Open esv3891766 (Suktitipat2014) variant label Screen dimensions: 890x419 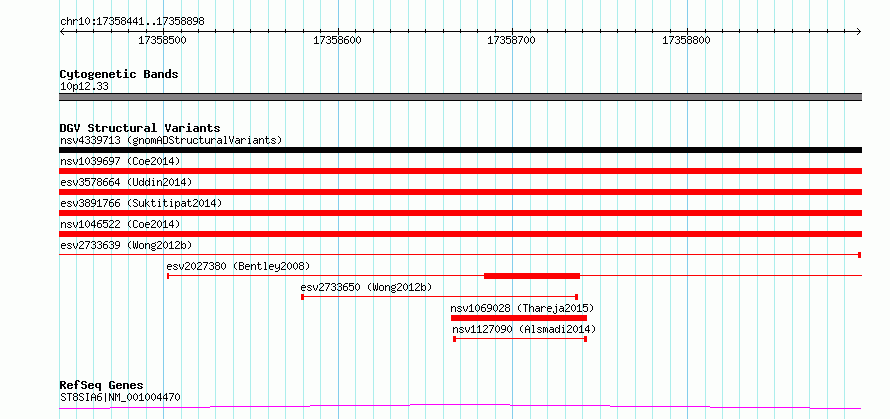141,203
